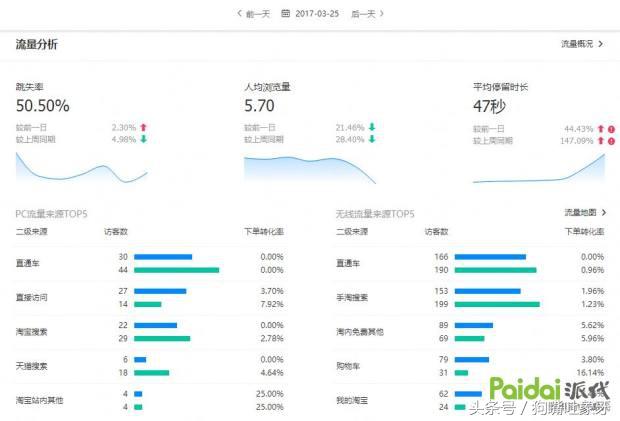Screen dimensions: 620x421
Task: Click green down arrow beside 4.98%
Action: click(x=144, y=139)
